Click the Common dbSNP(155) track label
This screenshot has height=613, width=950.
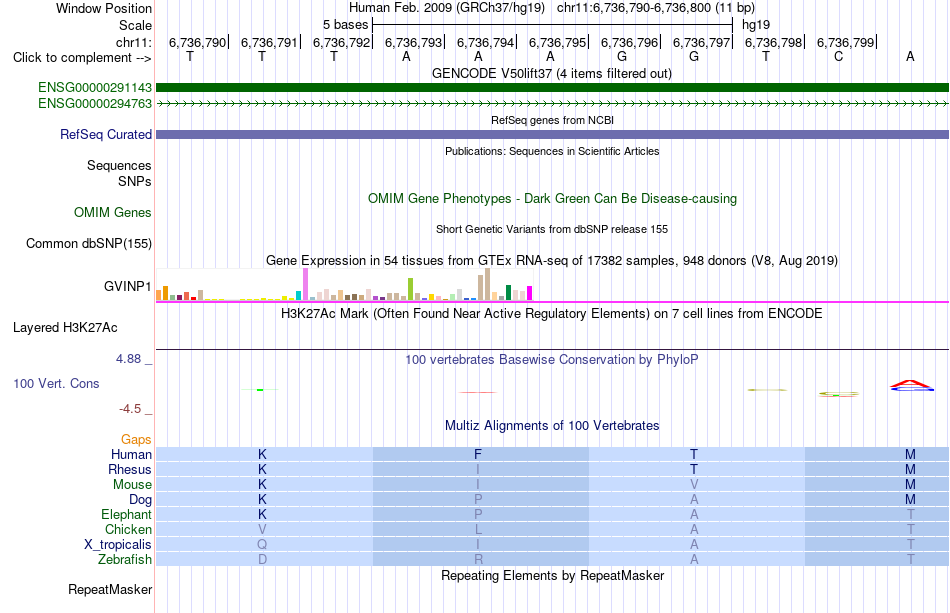pyautogui.click(x=89, y=244)
